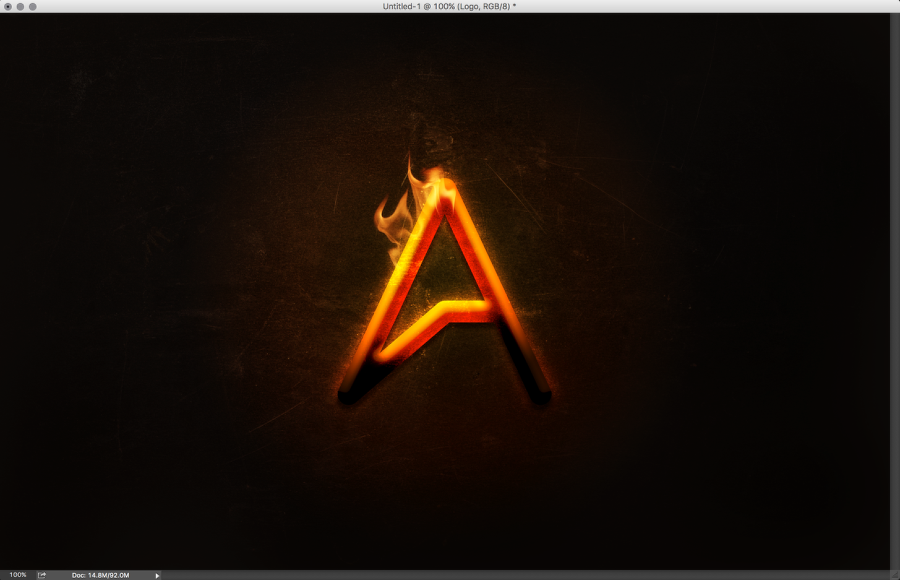
Task: Close the Untitled-1 document window
Action: pos(8,7)
